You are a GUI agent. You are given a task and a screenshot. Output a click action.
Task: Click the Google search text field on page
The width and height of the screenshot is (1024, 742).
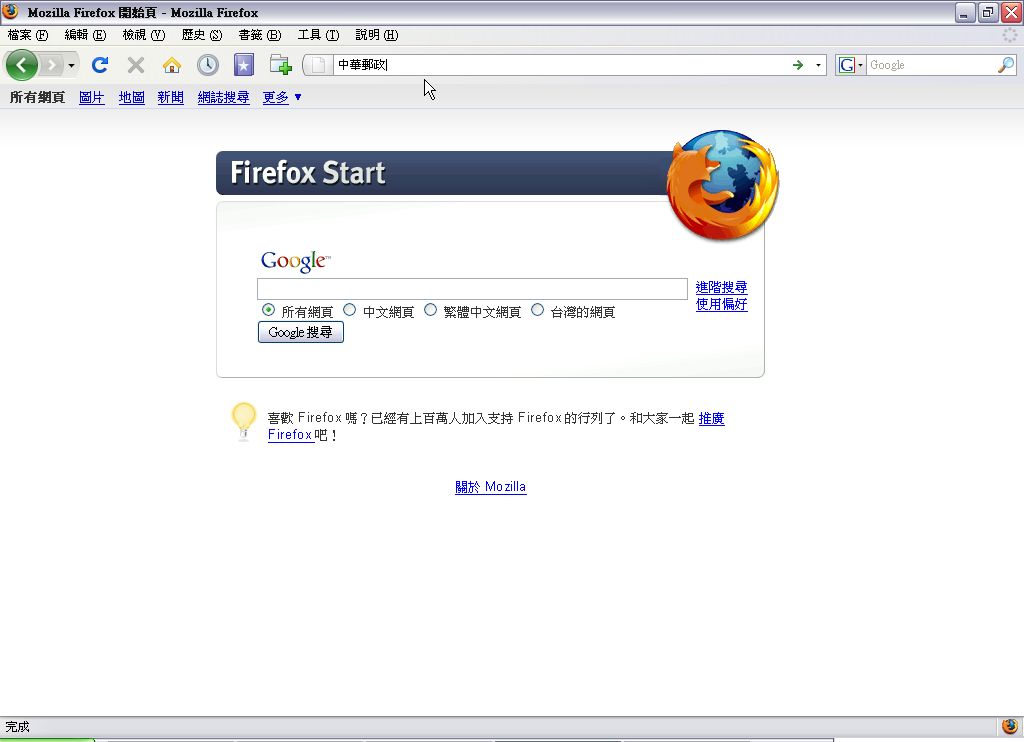472,289
